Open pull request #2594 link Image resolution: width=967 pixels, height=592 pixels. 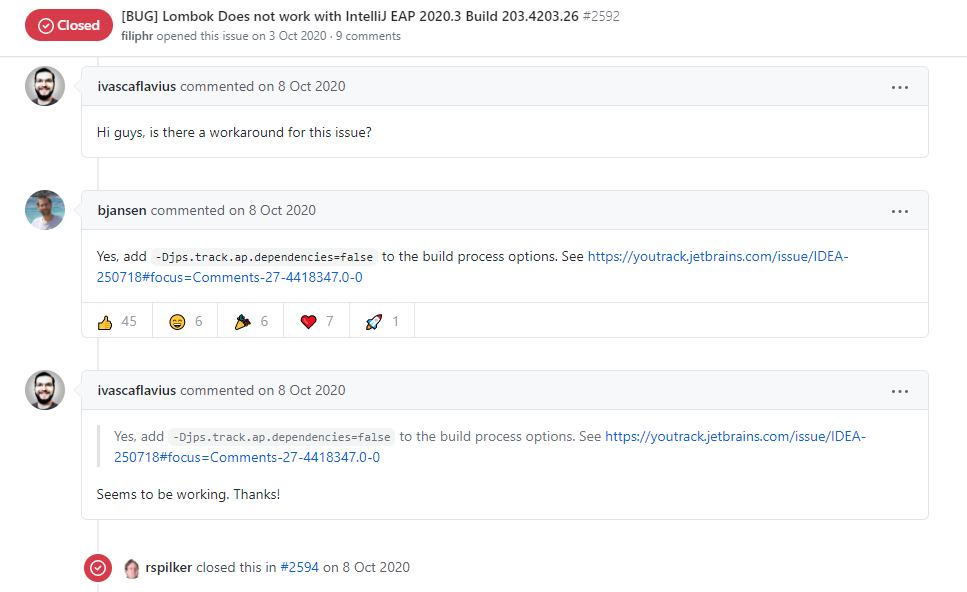click(298, 567)
